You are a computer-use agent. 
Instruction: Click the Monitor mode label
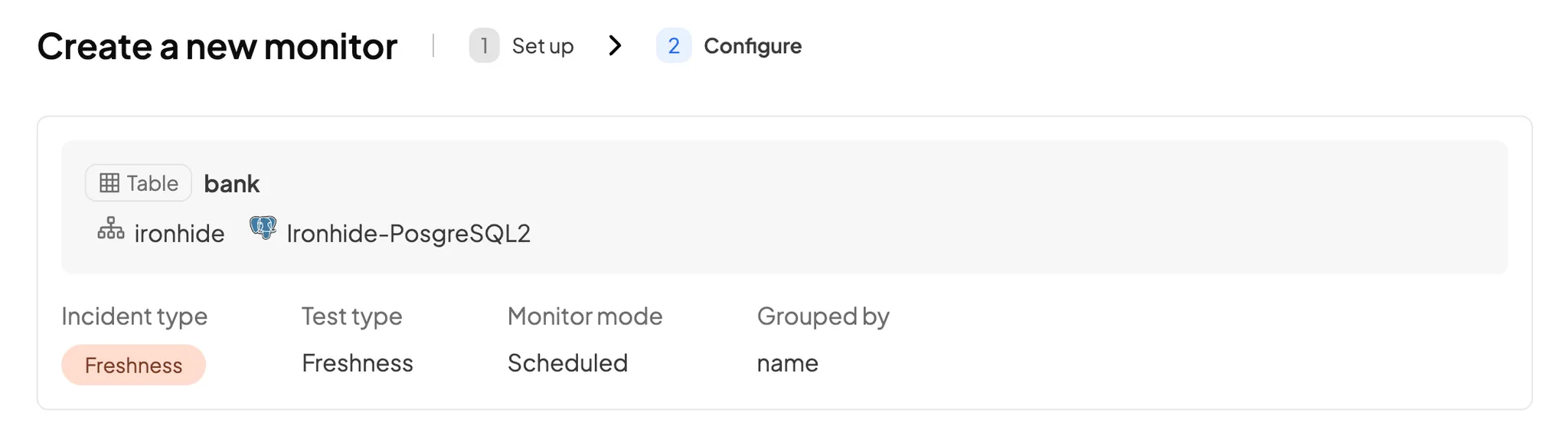pos(585,316)
